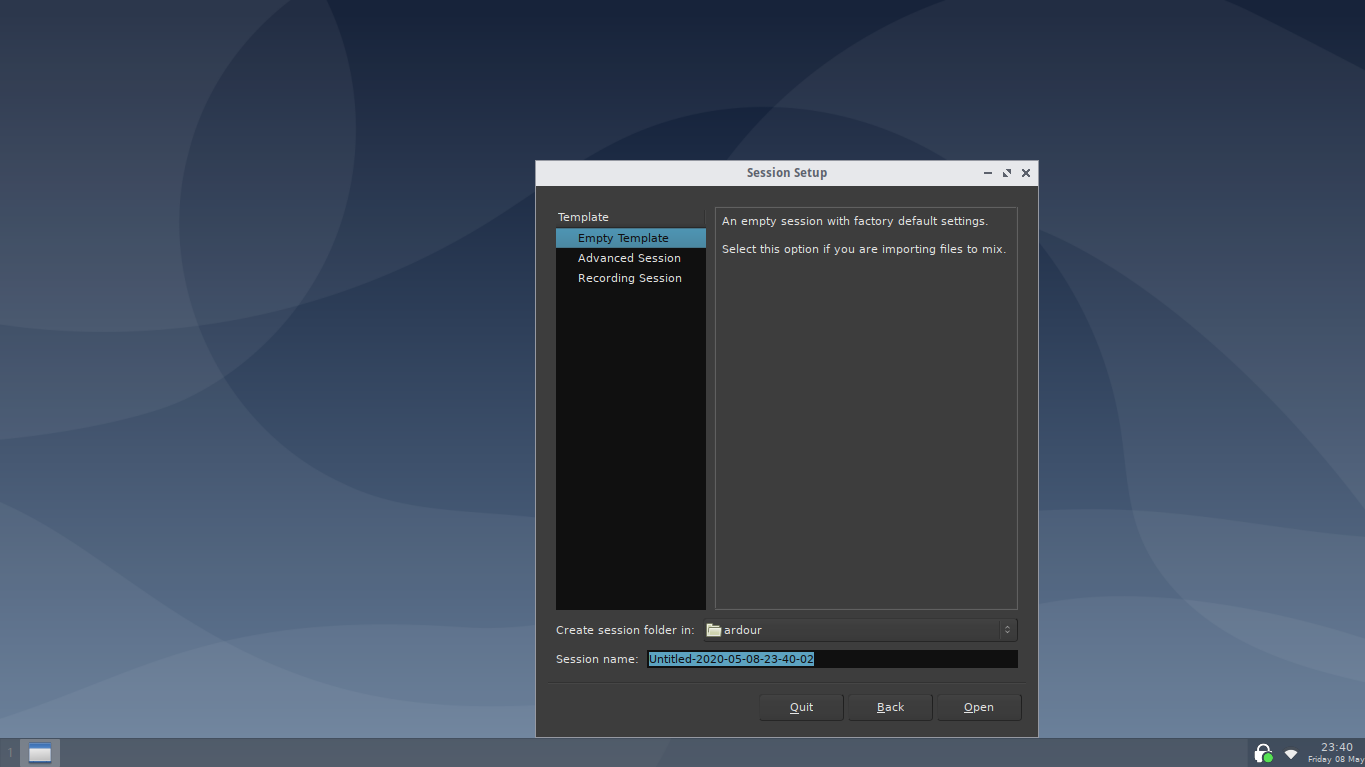Close the Session Setup dialog
This screenshot has height=767, width=1365.
1026,173
